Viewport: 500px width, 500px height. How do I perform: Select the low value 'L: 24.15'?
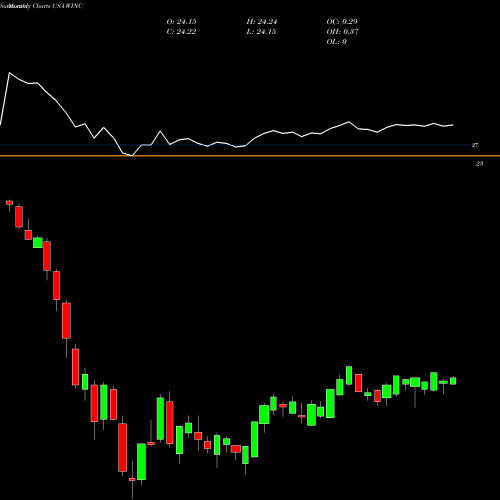click(x=261, y=31)
